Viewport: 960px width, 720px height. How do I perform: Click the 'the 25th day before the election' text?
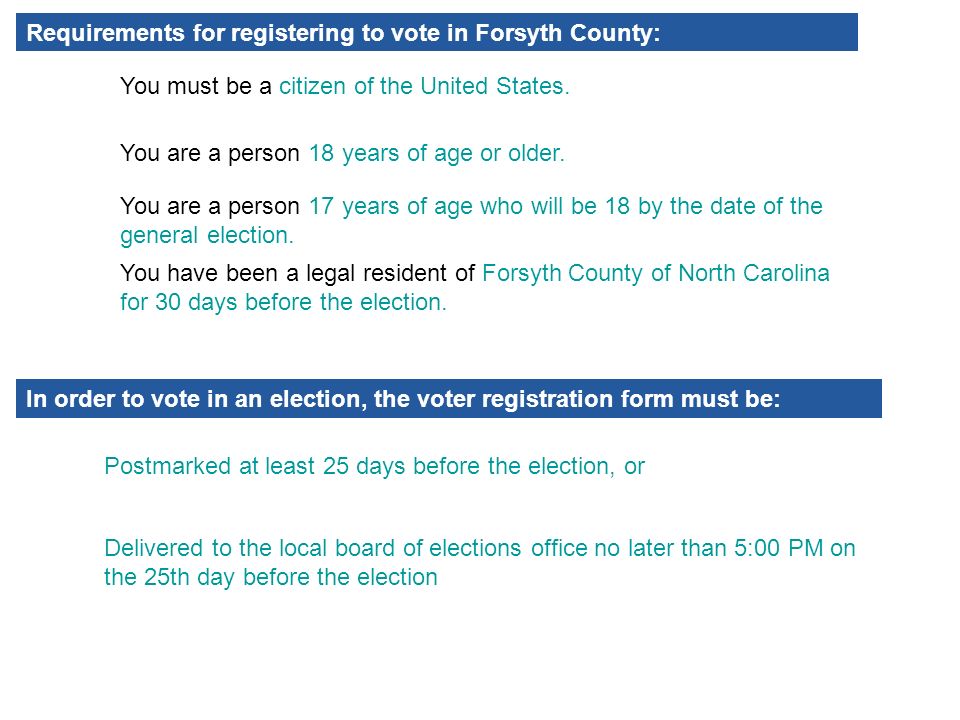pyautogui.click(x=271, y=577)
